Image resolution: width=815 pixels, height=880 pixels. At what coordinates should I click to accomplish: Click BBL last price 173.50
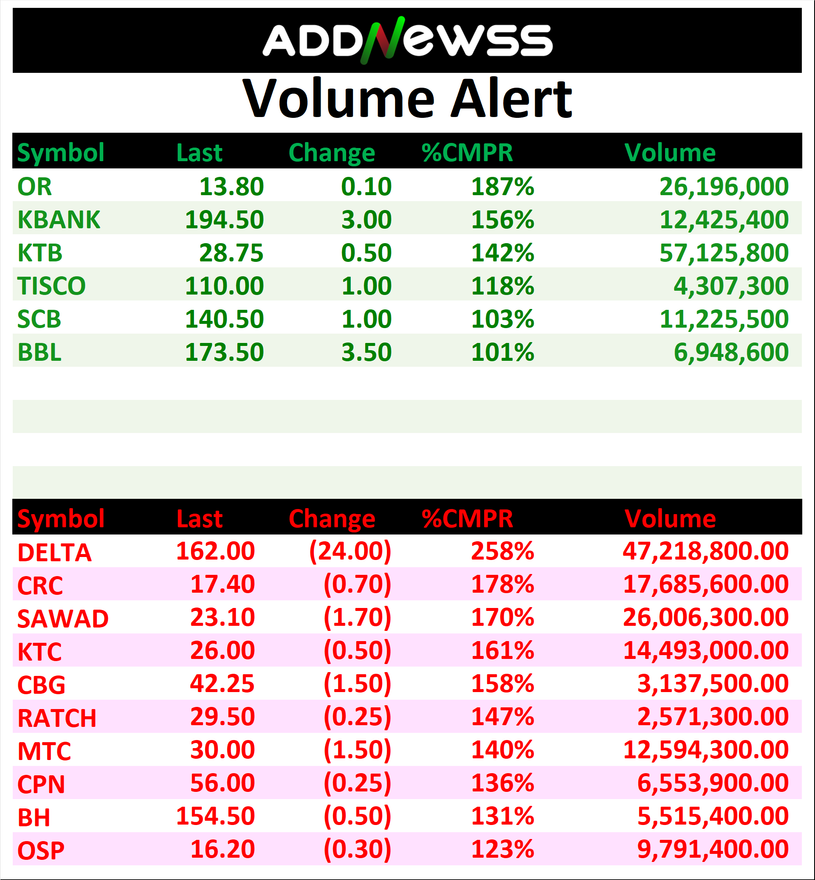coord(224,353)
